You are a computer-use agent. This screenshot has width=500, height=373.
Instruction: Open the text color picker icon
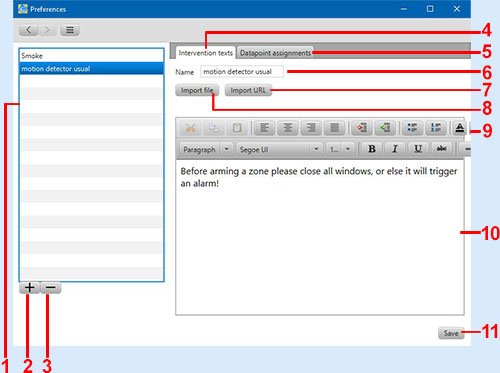[x=460, y=128]
